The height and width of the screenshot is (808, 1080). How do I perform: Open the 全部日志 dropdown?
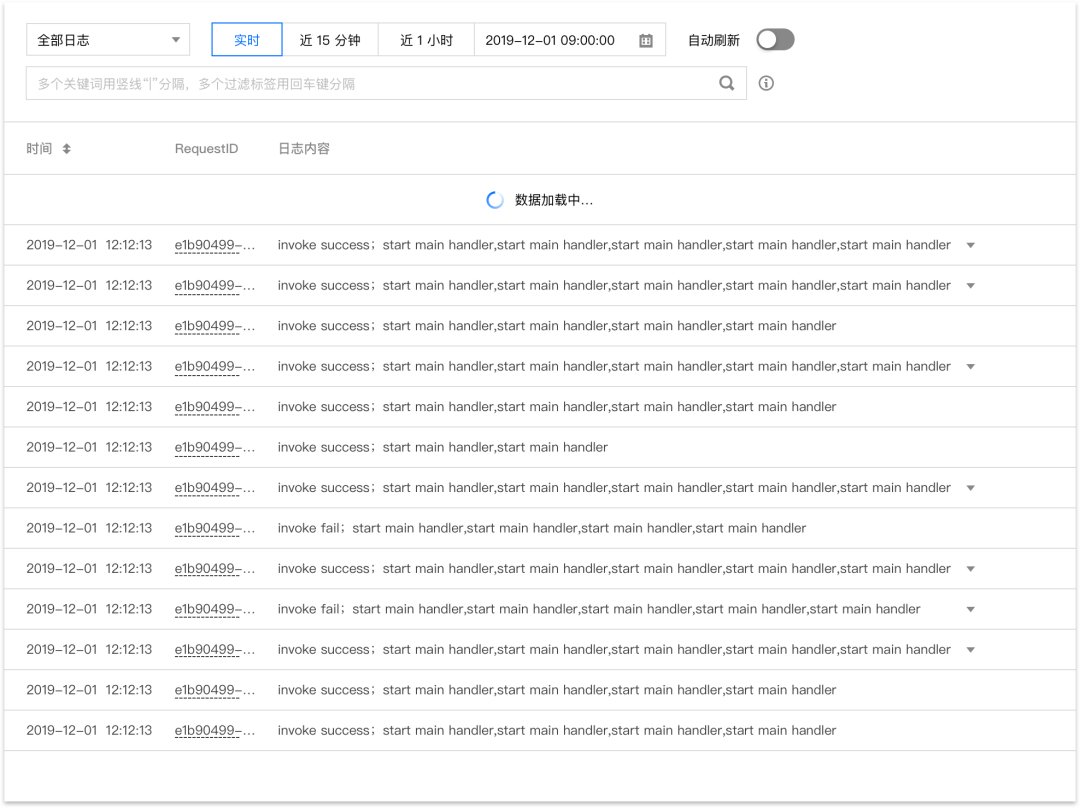107,40
